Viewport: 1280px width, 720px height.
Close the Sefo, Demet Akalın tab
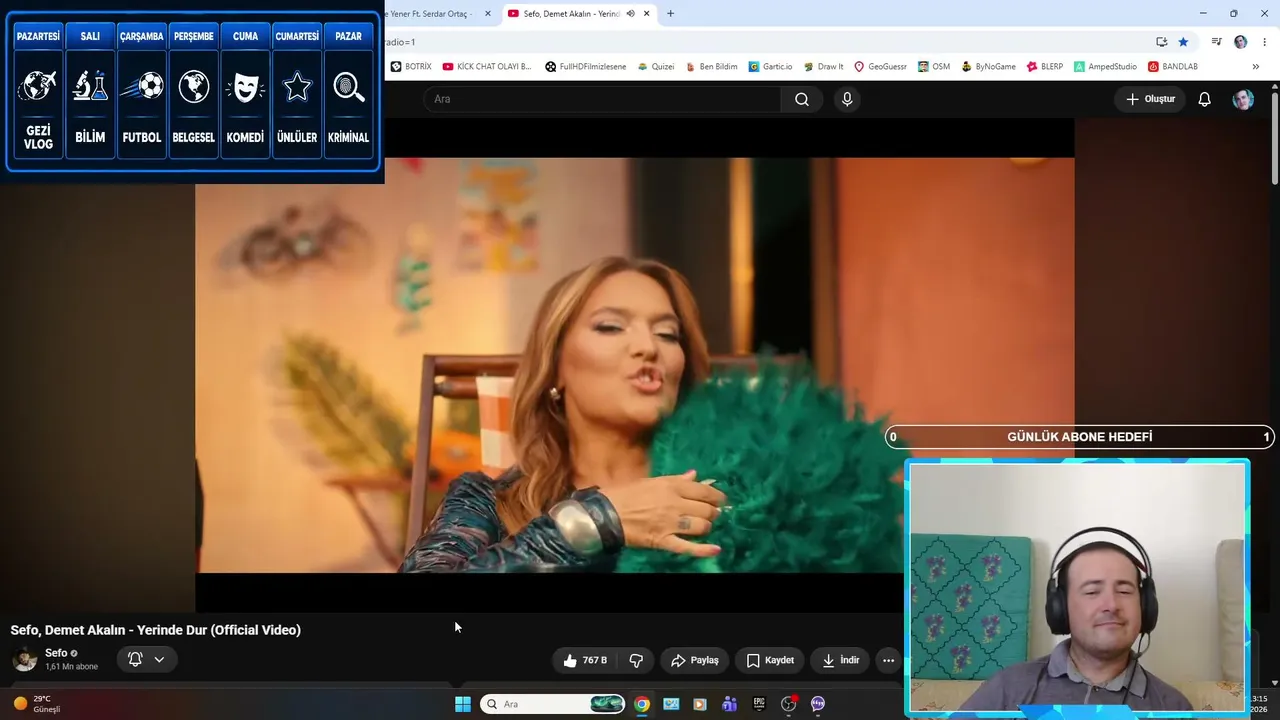[647, 14]
